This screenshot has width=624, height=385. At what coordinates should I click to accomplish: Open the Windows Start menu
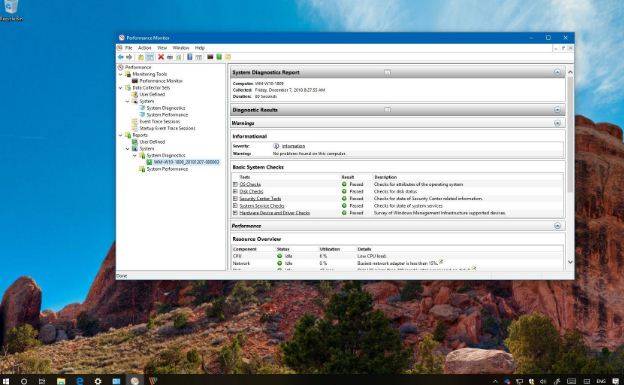(6, 381)
